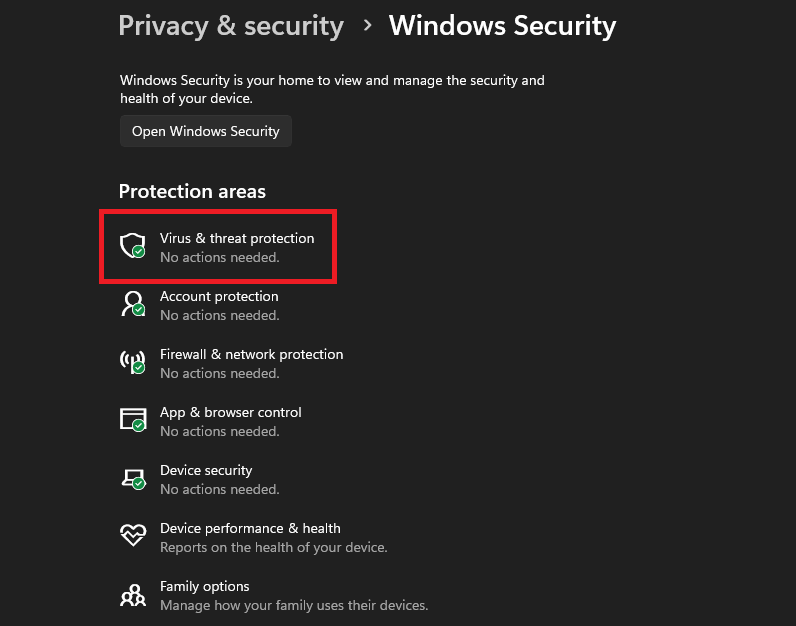The image size is (796, 626).
Task: Click the Windows Security page title
Action: 502,26
